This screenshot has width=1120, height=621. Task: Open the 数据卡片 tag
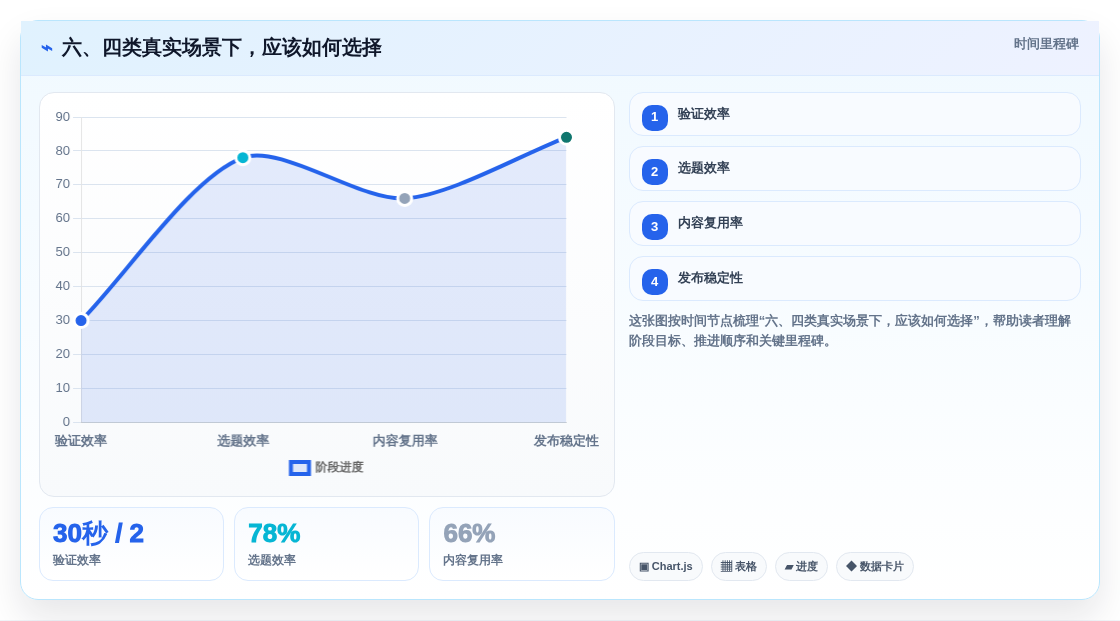tap(874, 567)
